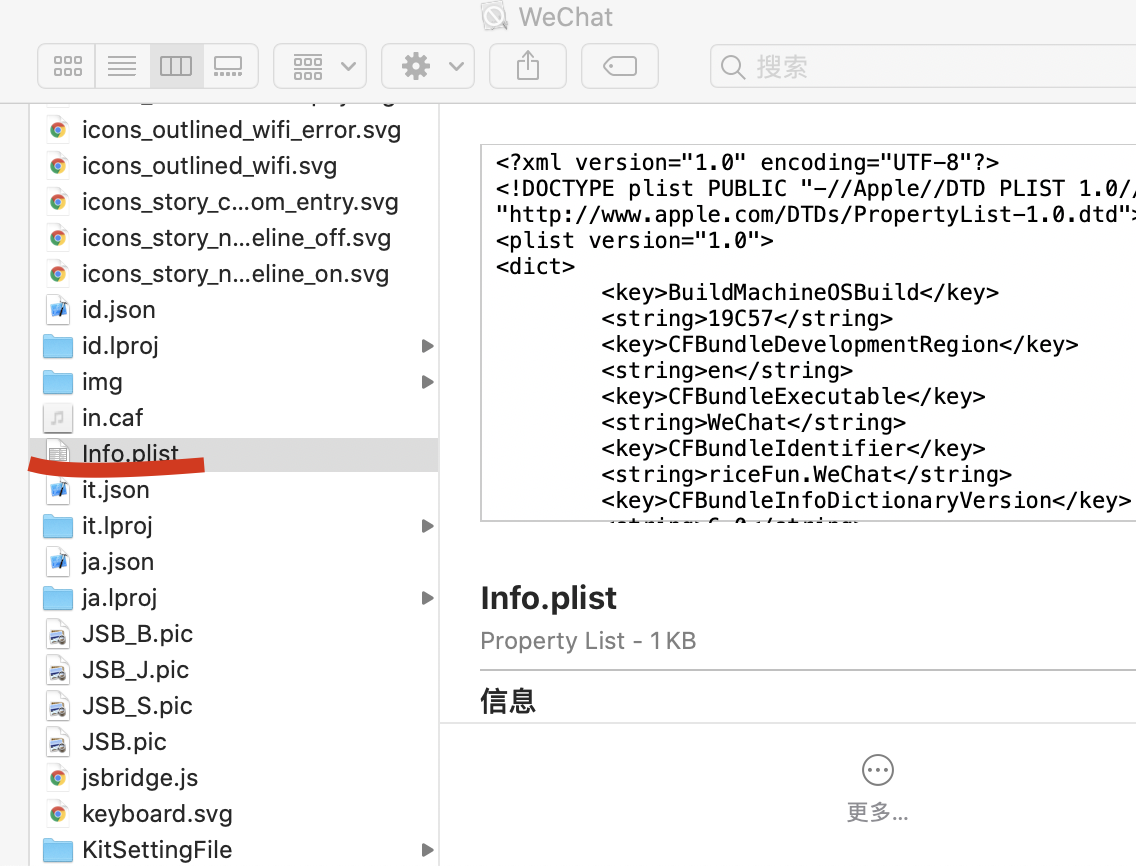Viewport: 1136px width, 866px height.
Task: Select the JSB_S.pic file
Action: point(234,706)
